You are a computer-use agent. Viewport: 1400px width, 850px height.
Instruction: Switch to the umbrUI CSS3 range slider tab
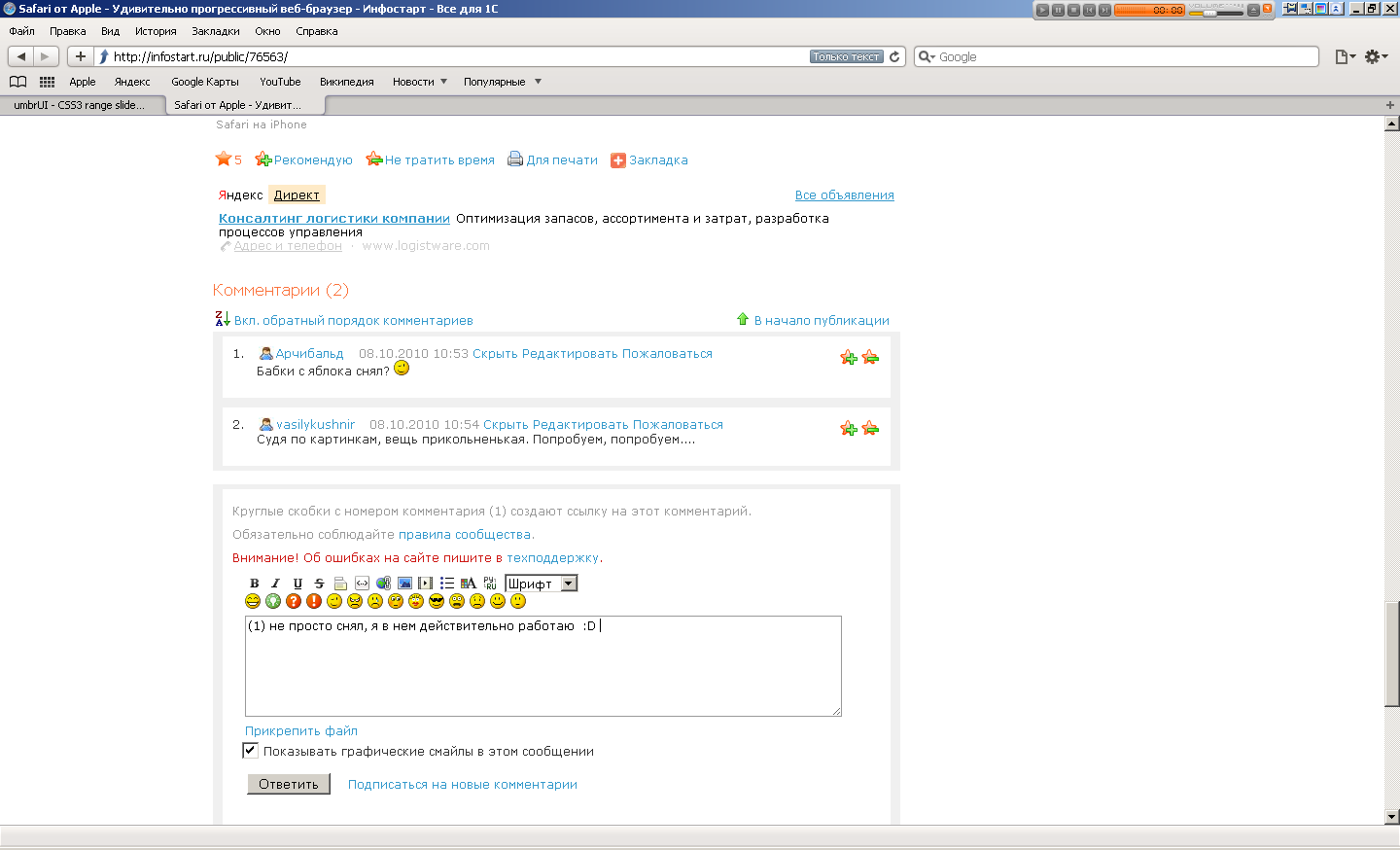[82, 105]
